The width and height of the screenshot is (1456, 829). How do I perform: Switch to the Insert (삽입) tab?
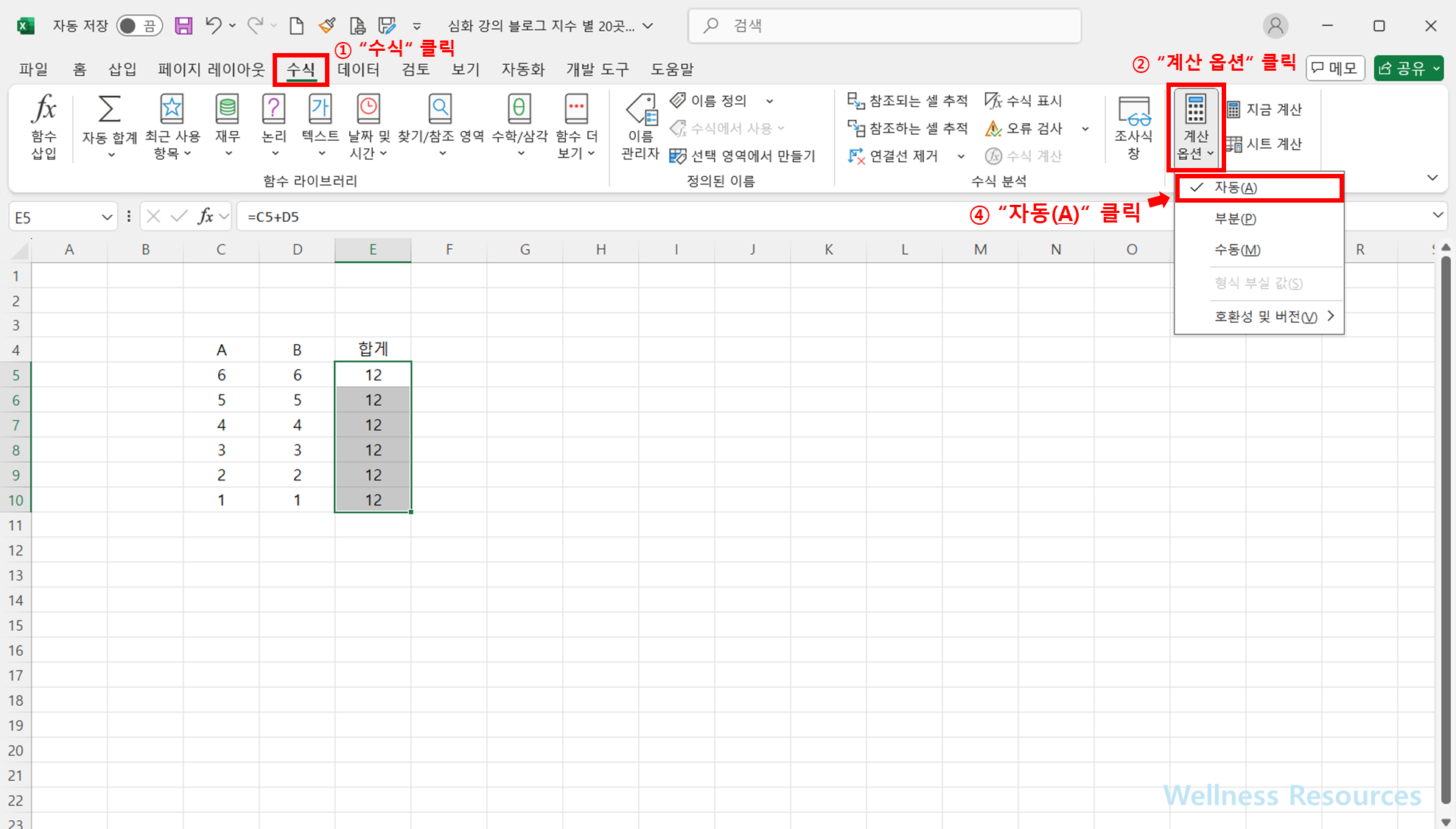pyautogui.click(x=122, y=69)
